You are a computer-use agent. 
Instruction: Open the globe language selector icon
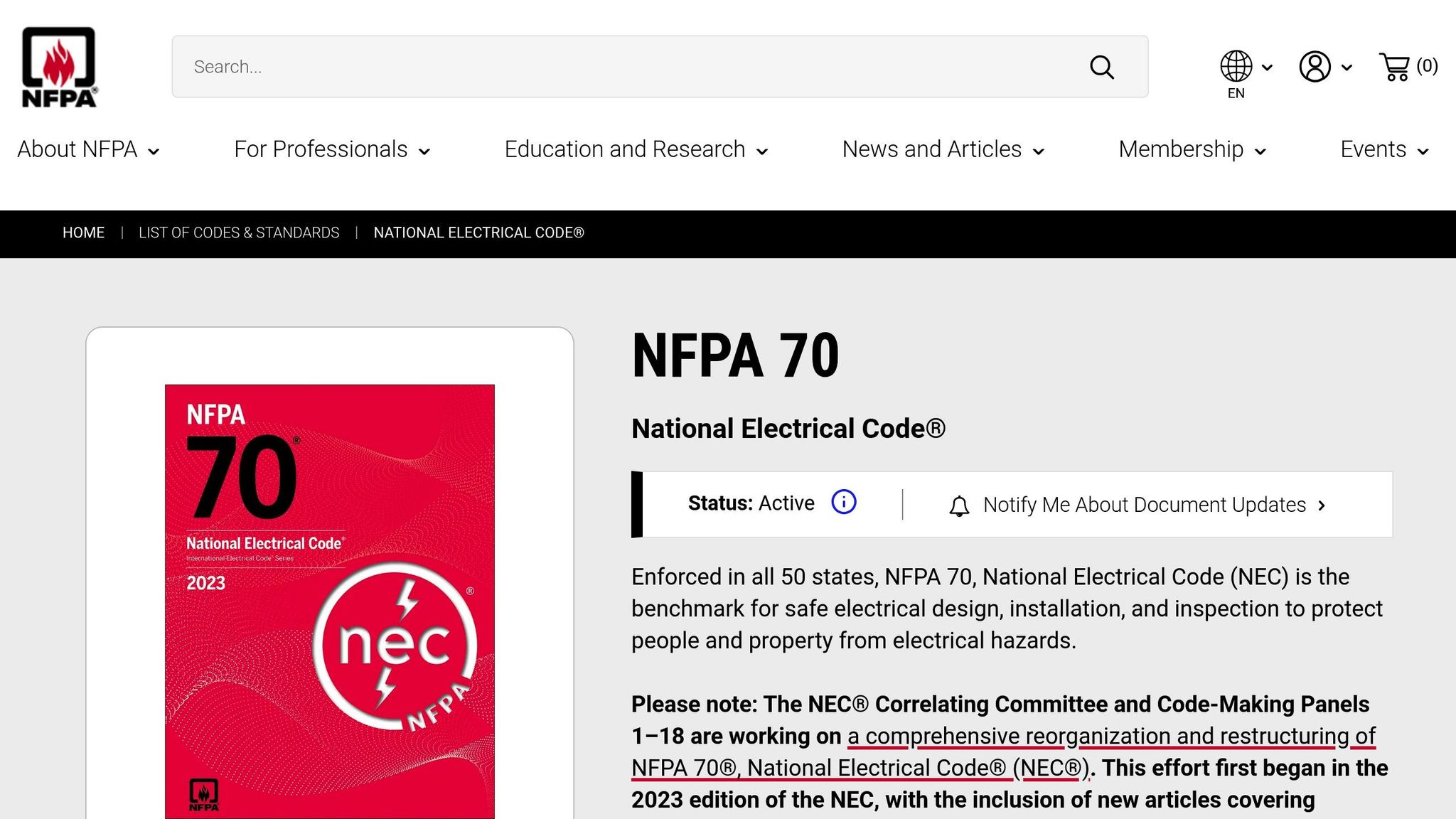tap(1236, 66)
